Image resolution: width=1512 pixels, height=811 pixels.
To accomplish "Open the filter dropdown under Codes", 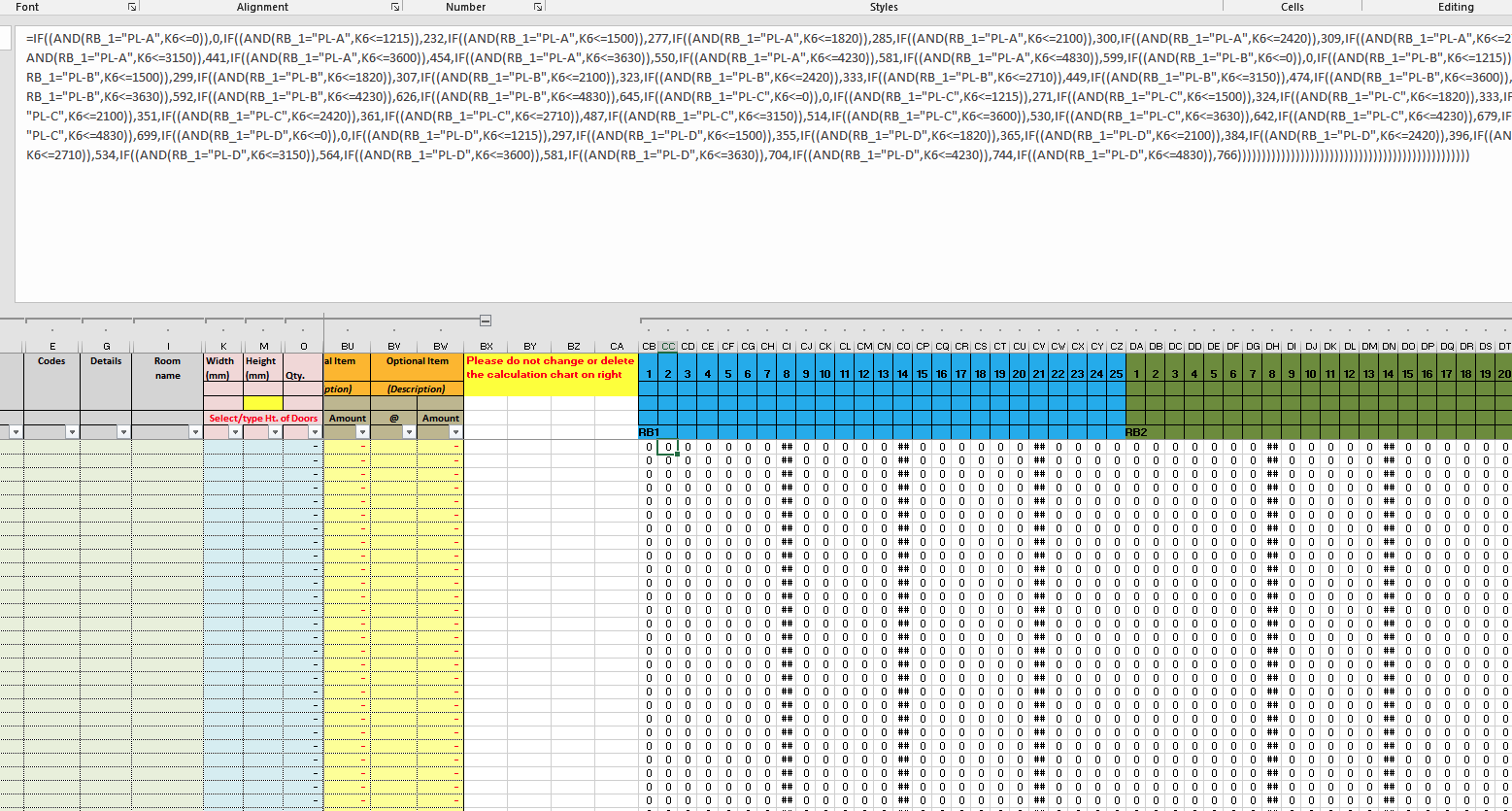I will [x=72, y=432].
